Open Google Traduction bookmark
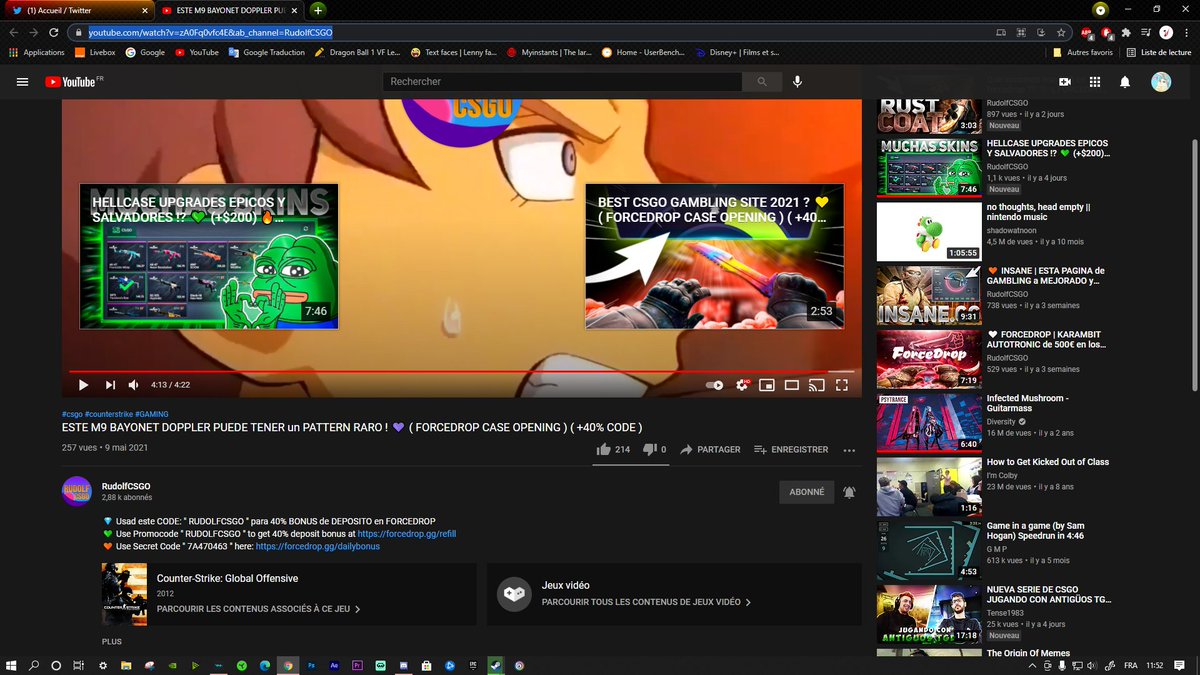Image resolution: width=1200 pixels, height=675 pixels. pyautogui.click(x=266, y=52)
